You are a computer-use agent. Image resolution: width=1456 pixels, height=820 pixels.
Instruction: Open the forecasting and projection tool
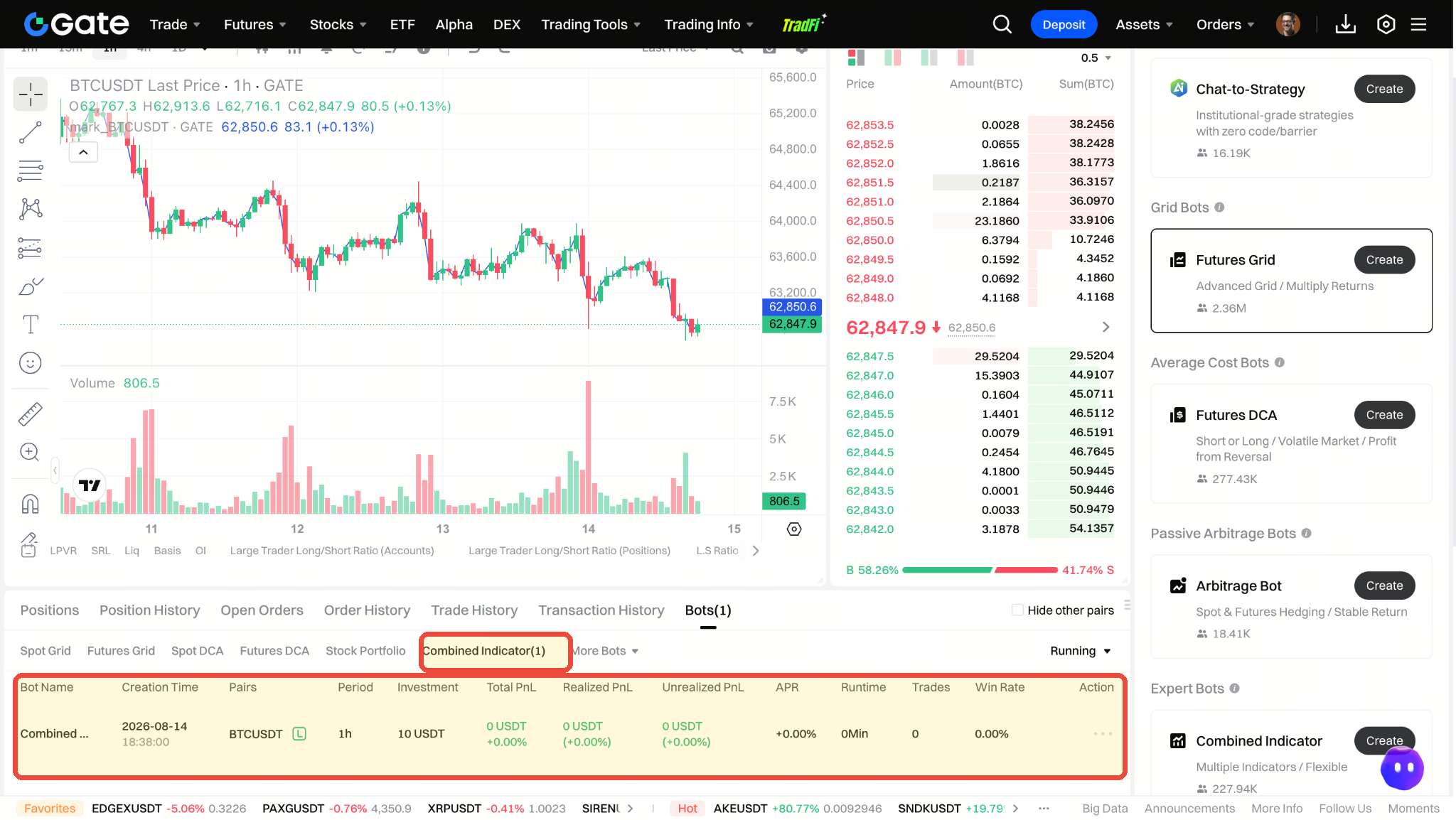pos(30,247)
